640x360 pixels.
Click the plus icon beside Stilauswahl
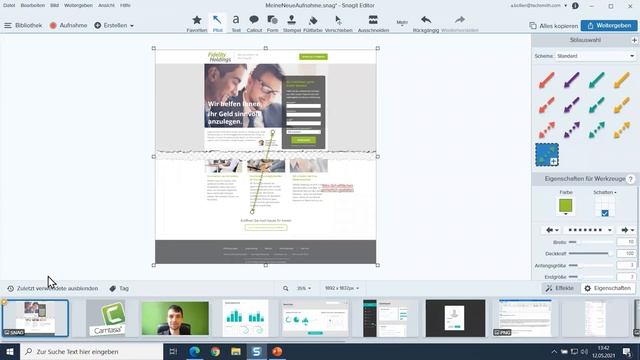pos(634,40)
